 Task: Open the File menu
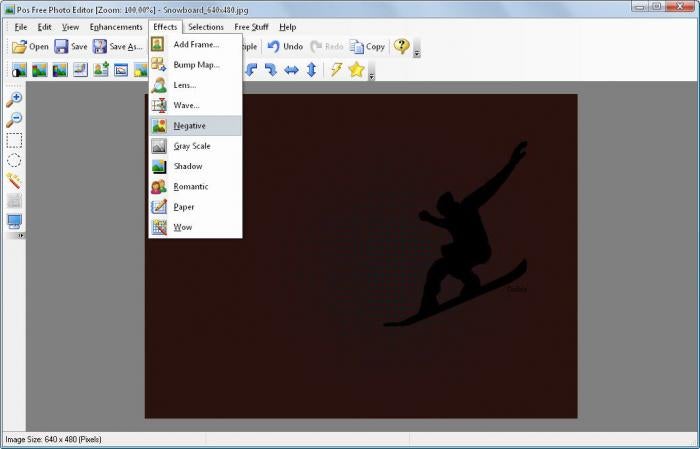(21, 27)
